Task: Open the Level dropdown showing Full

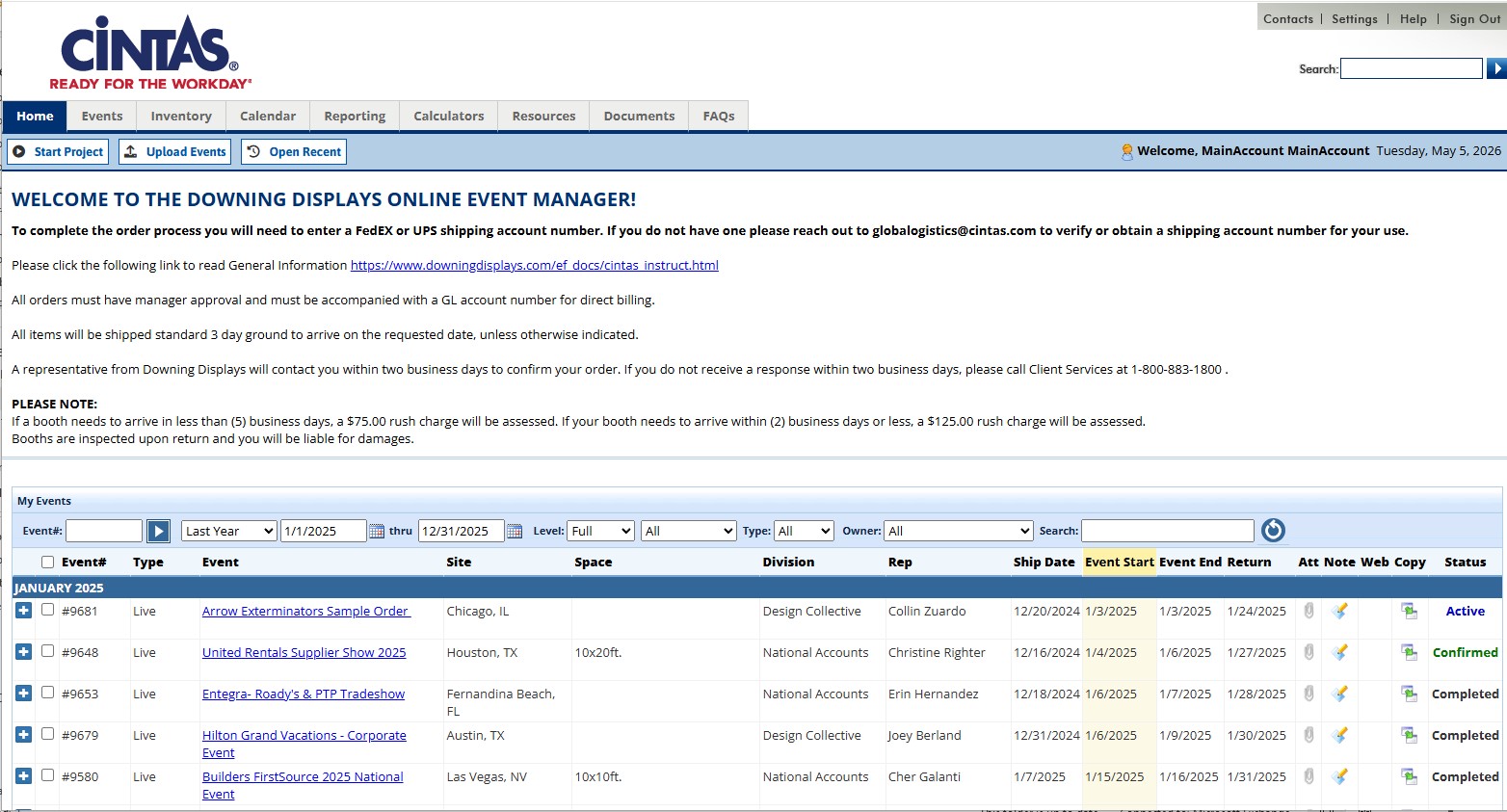Action: (x=601, y=531)
